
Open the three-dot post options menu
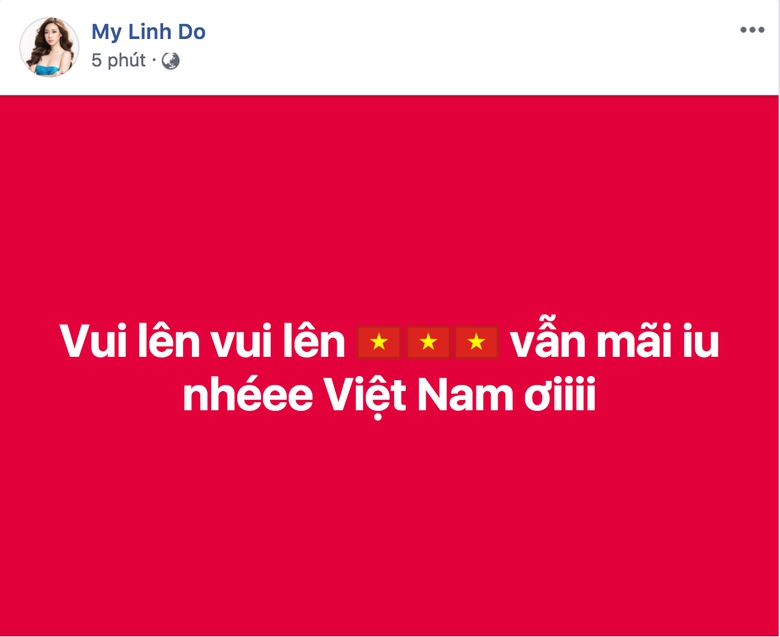coord(752,30)
